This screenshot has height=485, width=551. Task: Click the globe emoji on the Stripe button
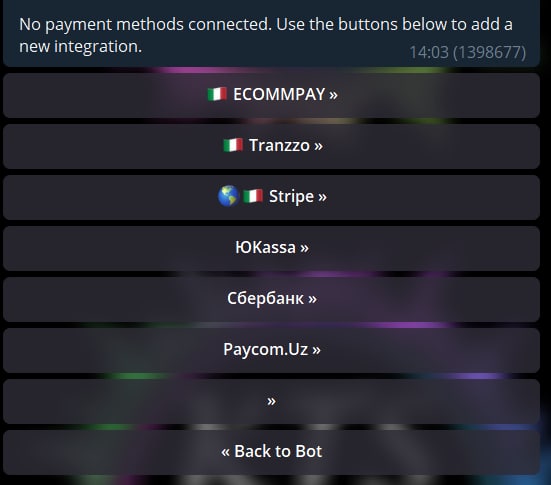click(228, 196)
